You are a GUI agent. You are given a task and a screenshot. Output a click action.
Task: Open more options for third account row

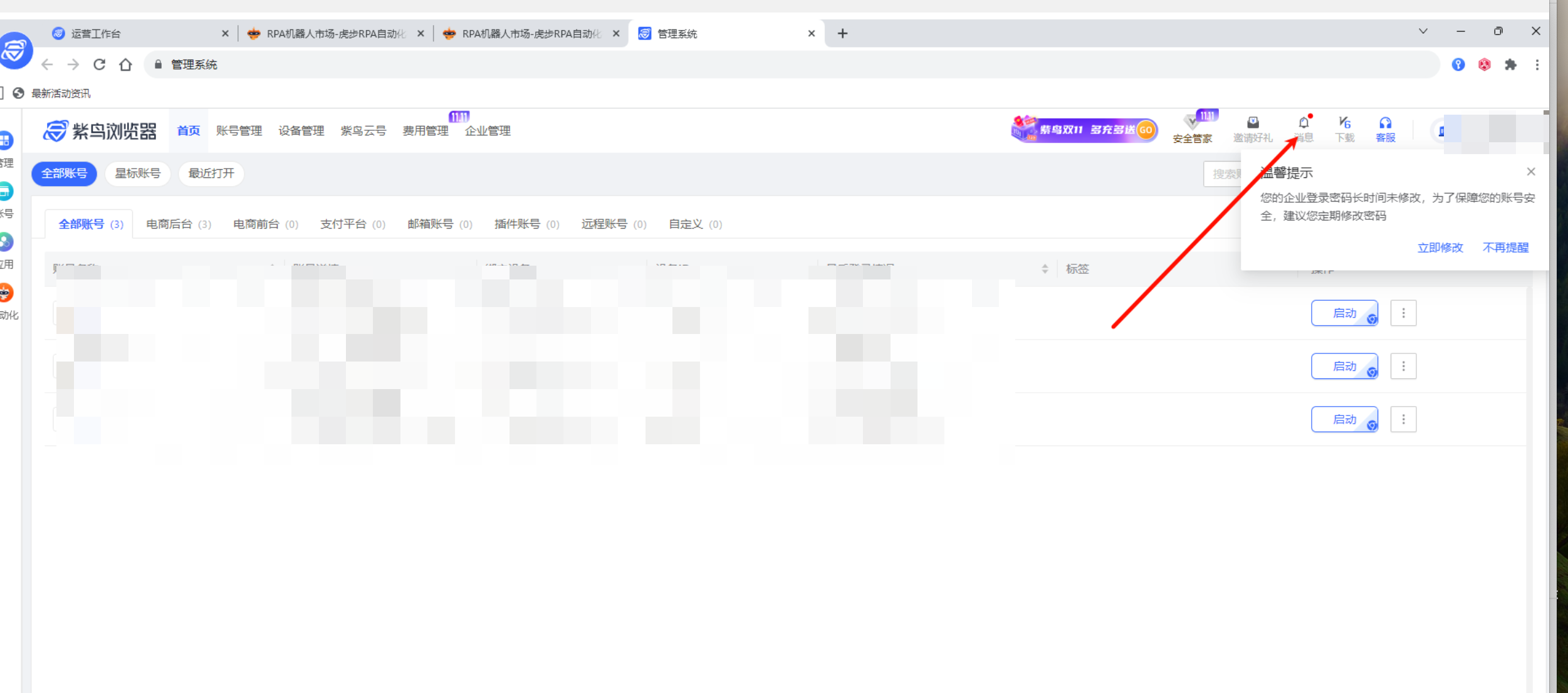1403,419
